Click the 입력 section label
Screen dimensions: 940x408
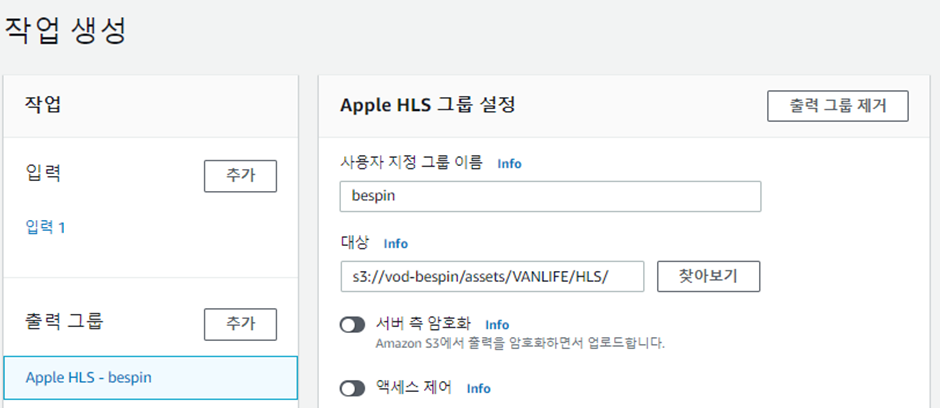pos(44,174)
